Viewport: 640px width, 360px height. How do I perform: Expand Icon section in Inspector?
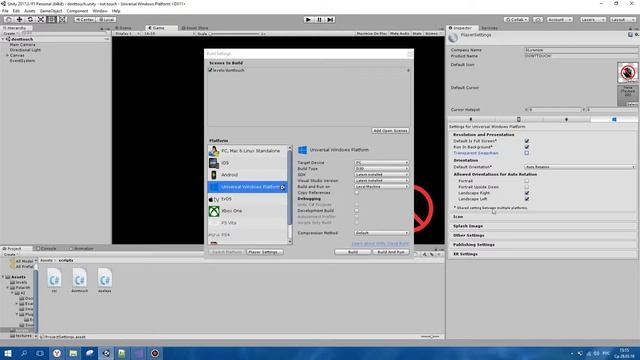point(542,217)
